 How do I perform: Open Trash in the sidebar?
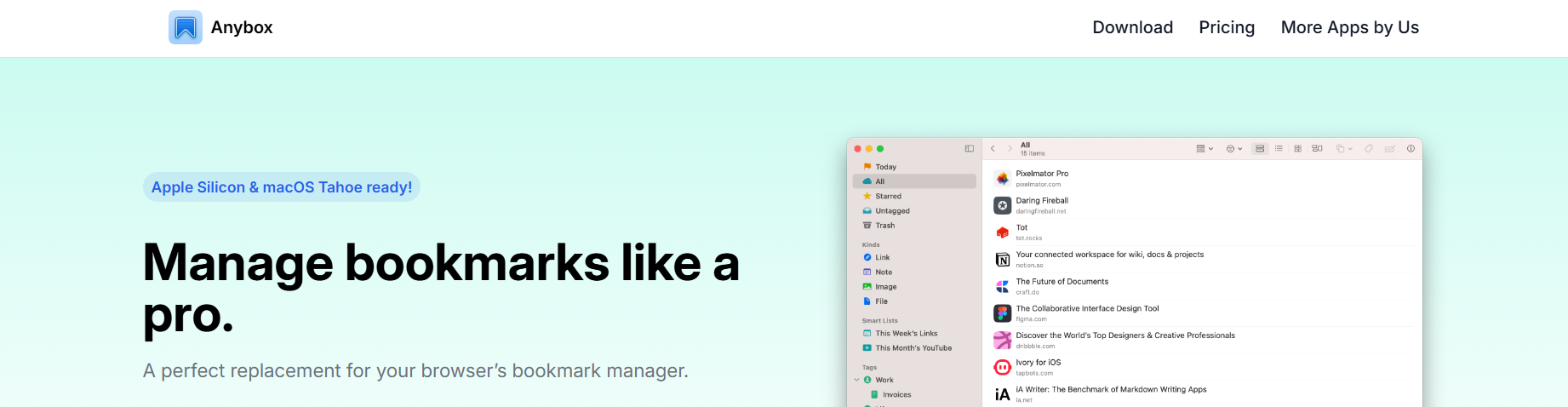pyautogui.click(x=914, y=226)
